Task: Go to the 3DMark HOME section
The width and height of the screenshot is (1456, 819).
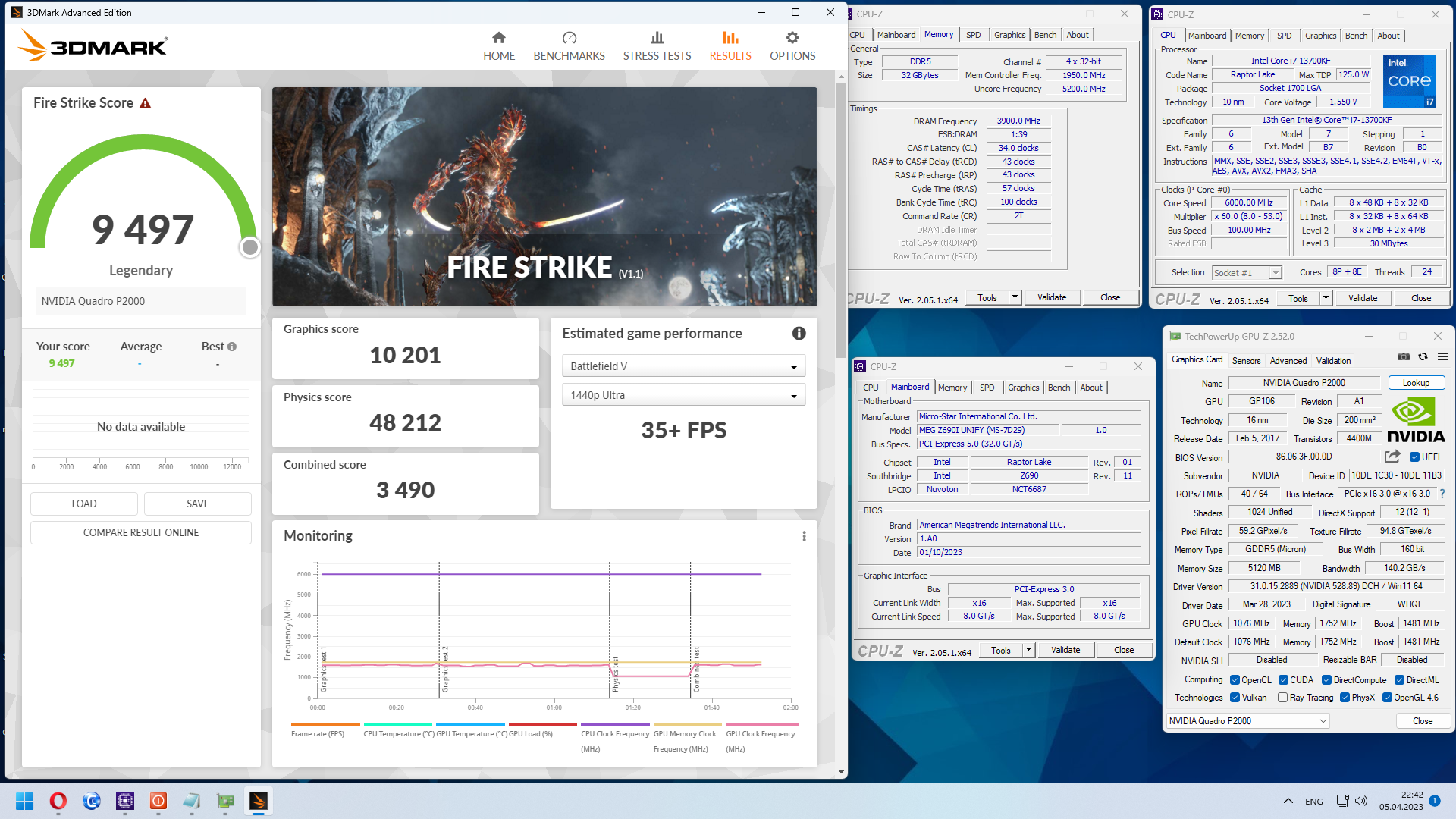Action: pyautogui.click(x=499, y=46)
